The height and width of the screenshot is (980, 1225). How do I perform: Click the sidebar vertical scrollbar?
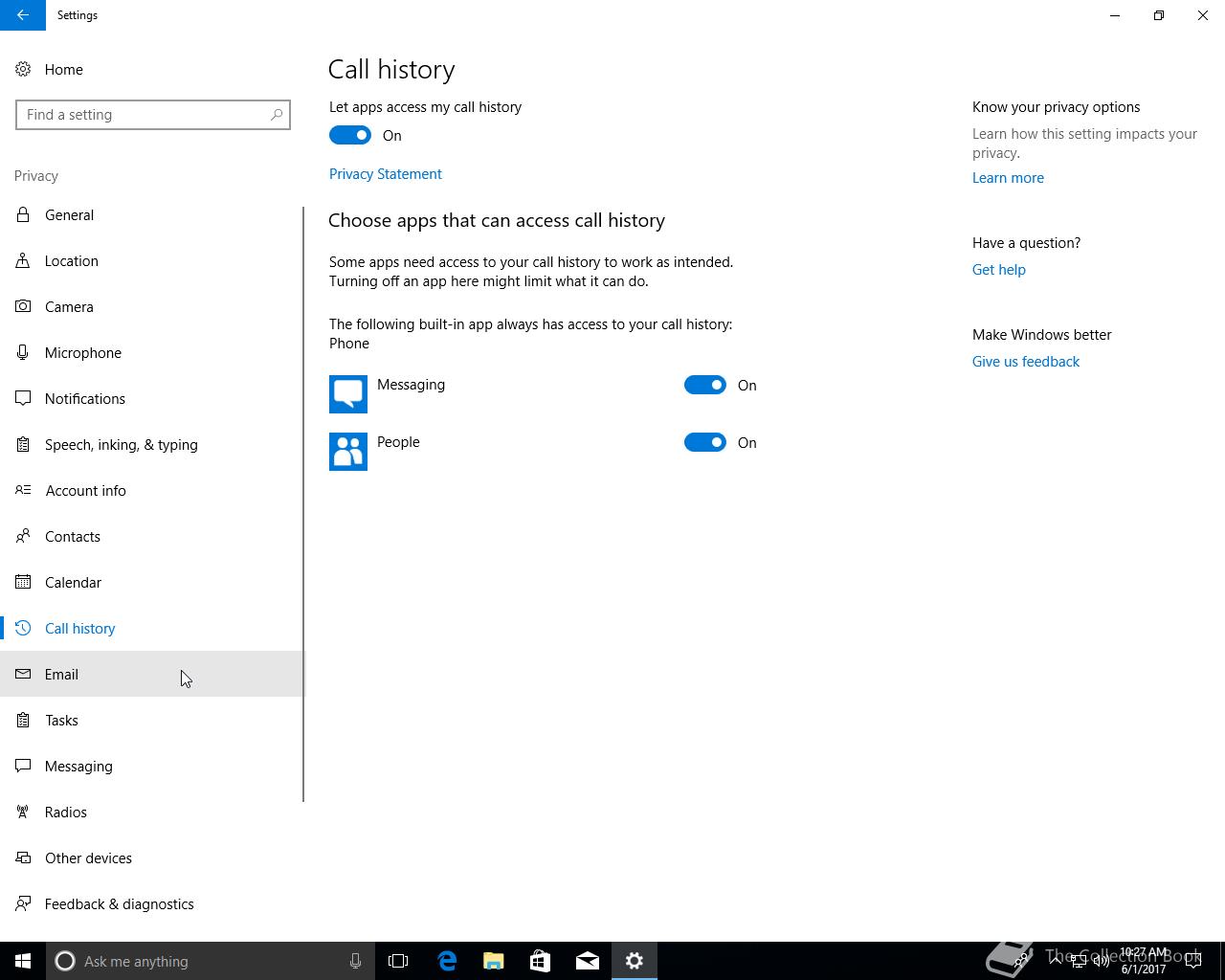[x=303, y=504]
